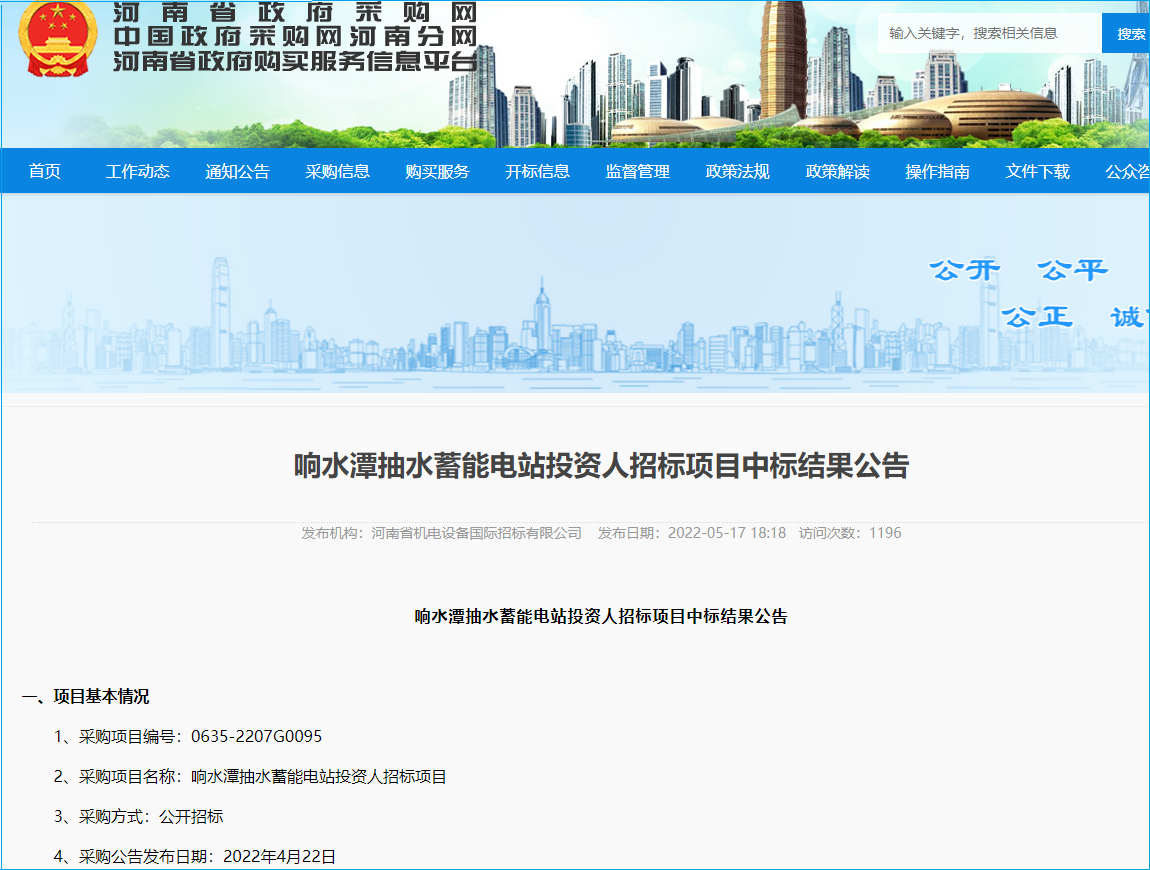Open 通知公告 in the navigation bar
The image size is (1150, 870).
tap(238, 172)
